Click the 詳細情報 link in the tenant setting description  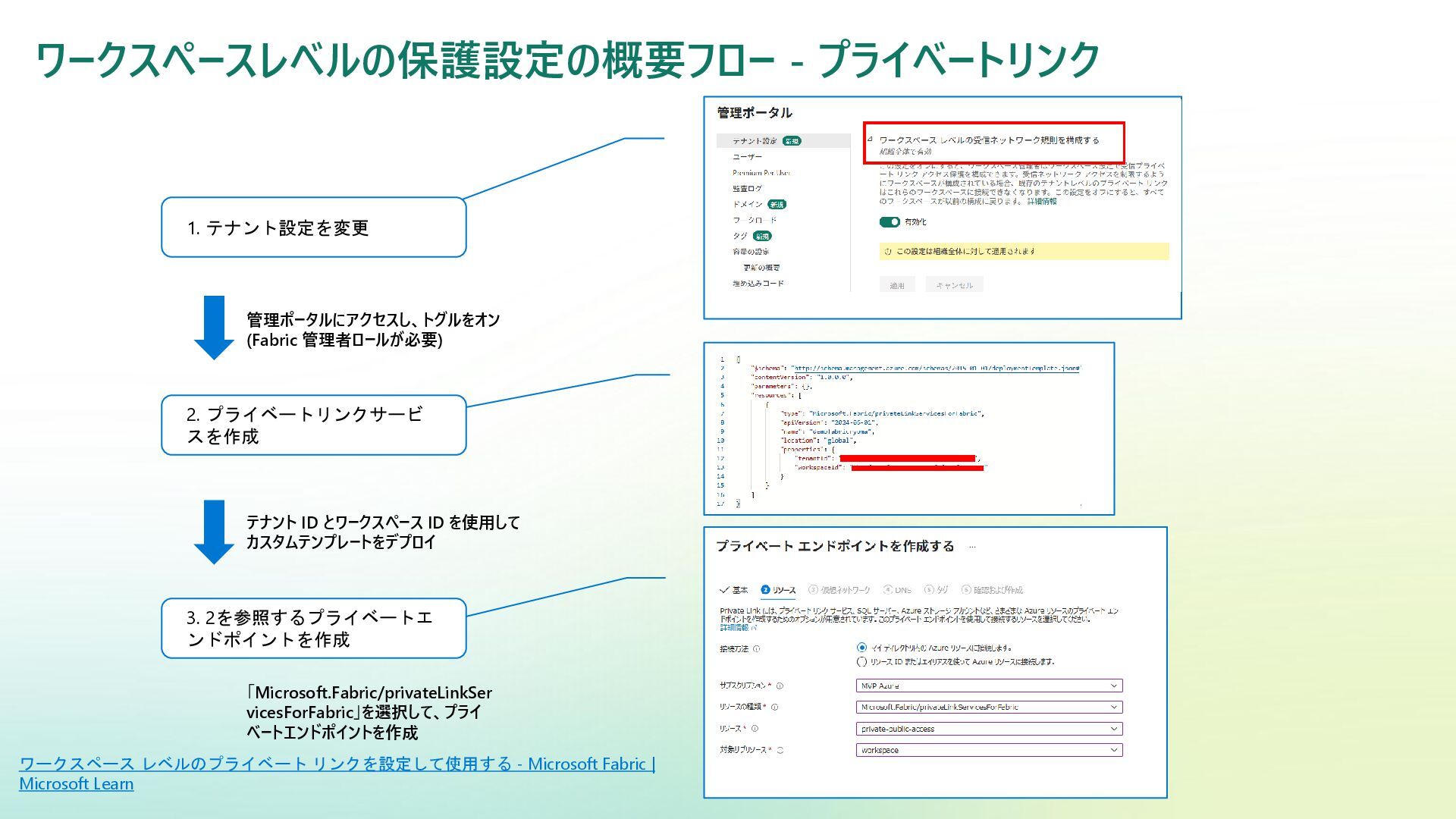pos(1042,202)
